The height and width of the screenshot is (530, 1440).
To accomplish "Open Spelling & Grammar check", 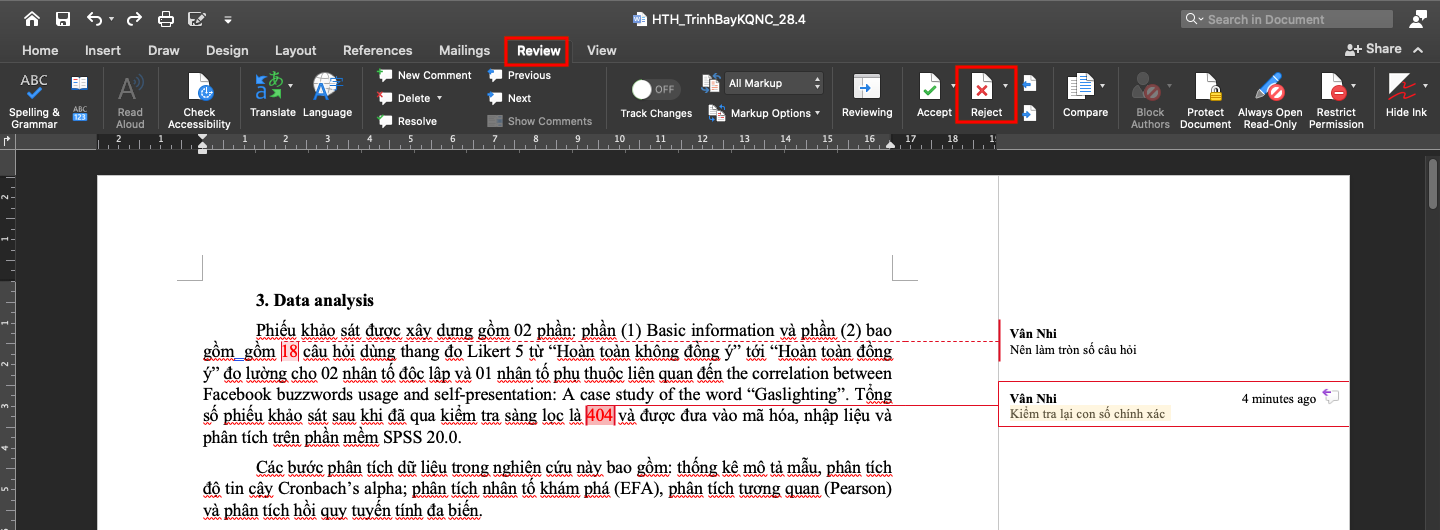I will (x=34, y=101).
